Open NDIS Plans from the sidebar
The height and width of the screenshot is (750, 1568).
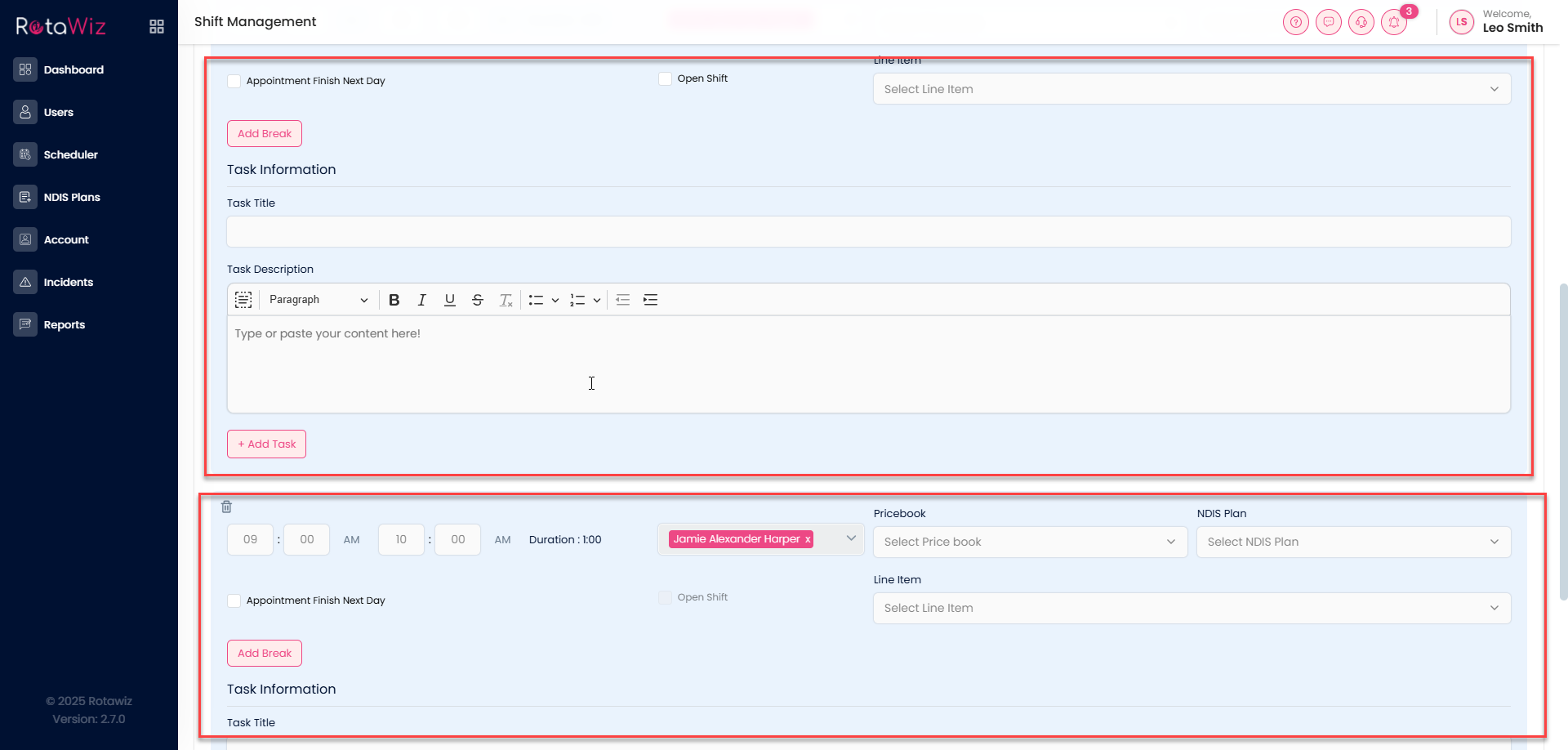[72, 197]
